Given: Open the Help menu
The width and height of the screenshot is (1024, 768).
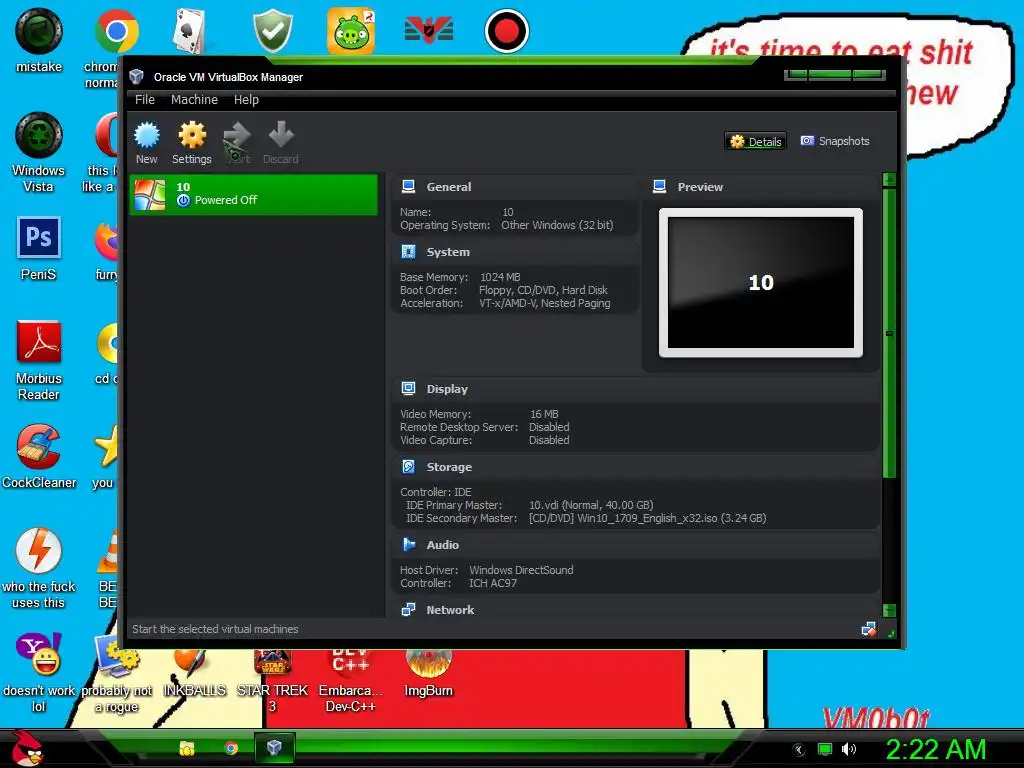Looking at the screenshot, I should tap(246, 99).
